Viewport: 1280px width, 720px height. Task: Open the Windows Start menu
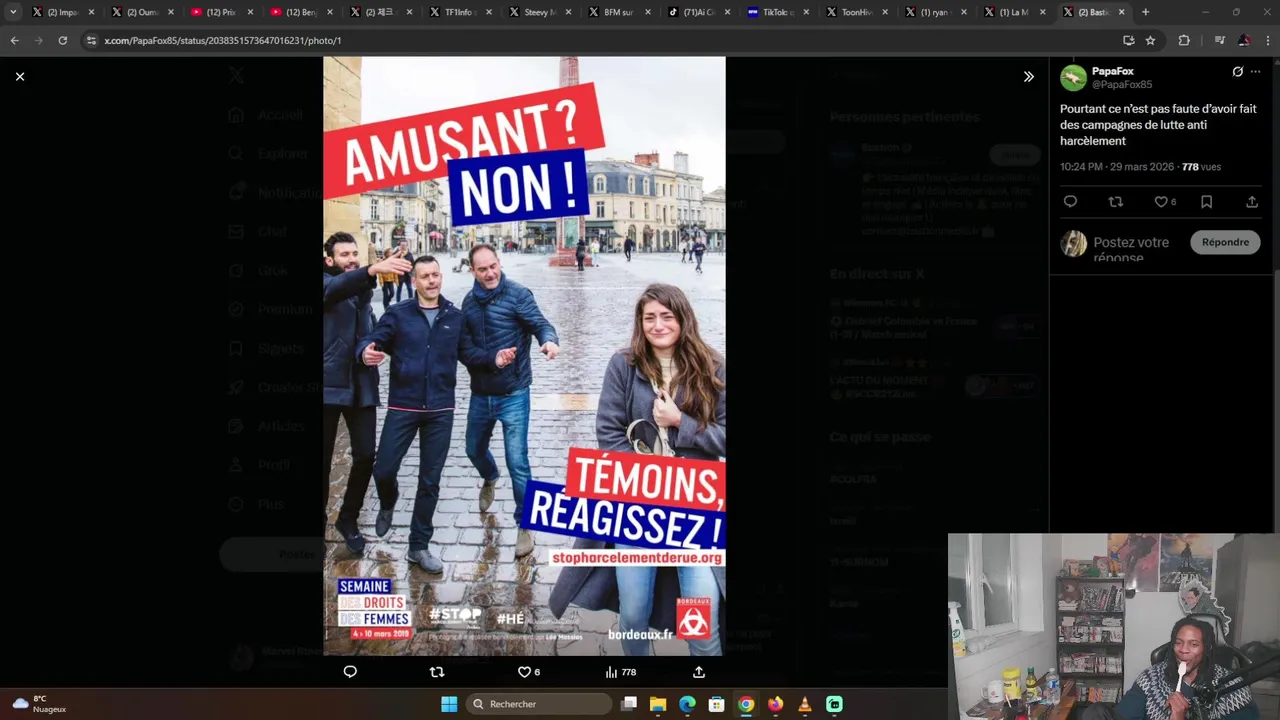(449, 704)
